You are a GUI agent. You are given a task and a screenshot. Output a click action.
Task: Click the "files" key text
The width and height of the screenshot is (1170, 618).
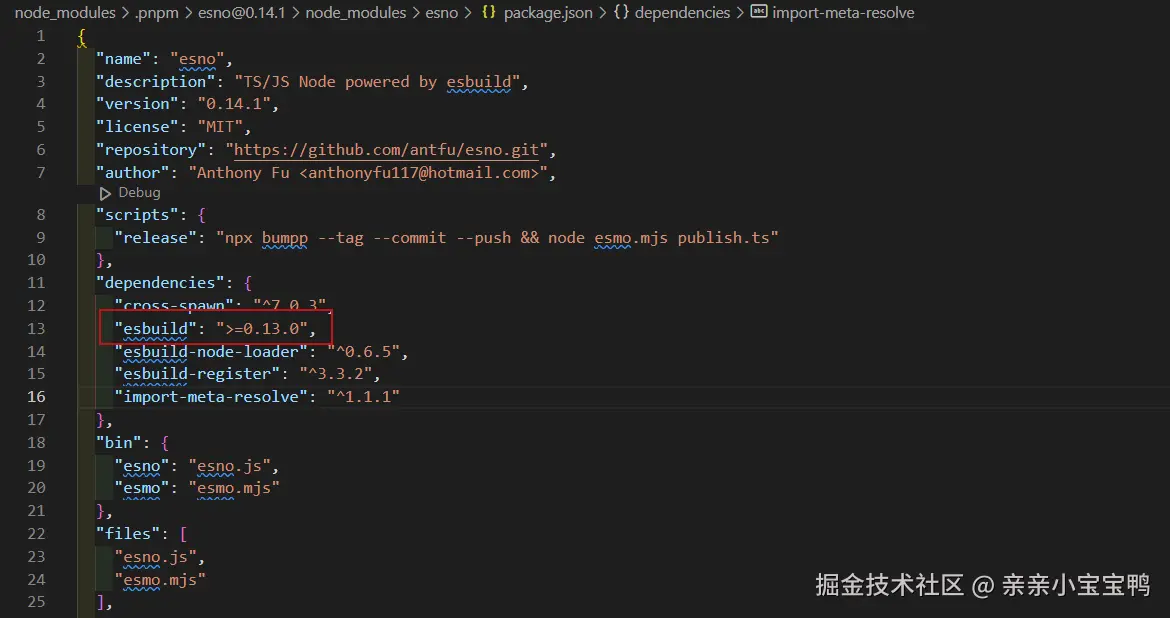128,534
